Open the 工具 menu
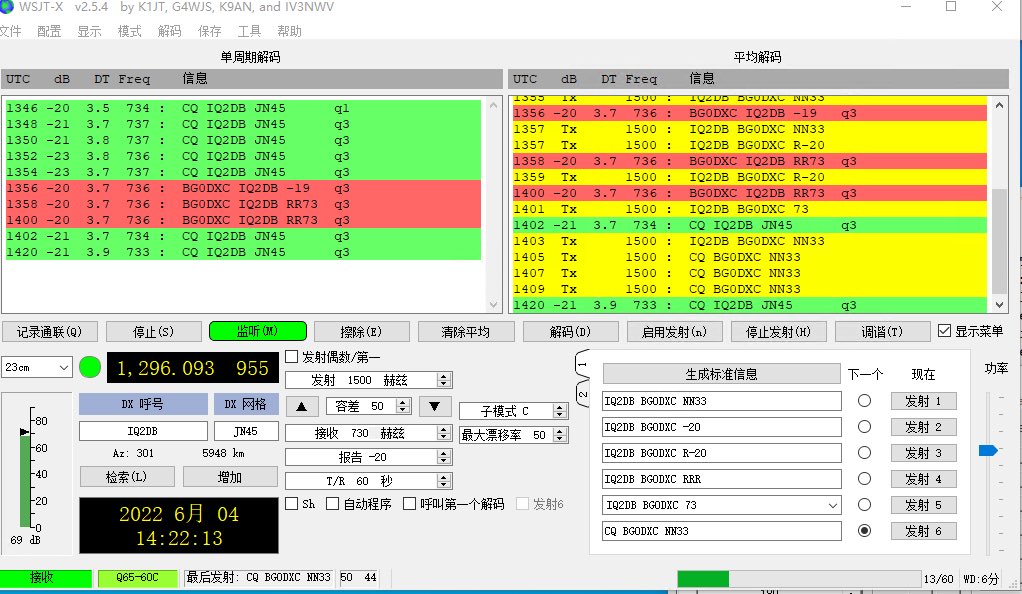1022x594 pixels. 250,31
